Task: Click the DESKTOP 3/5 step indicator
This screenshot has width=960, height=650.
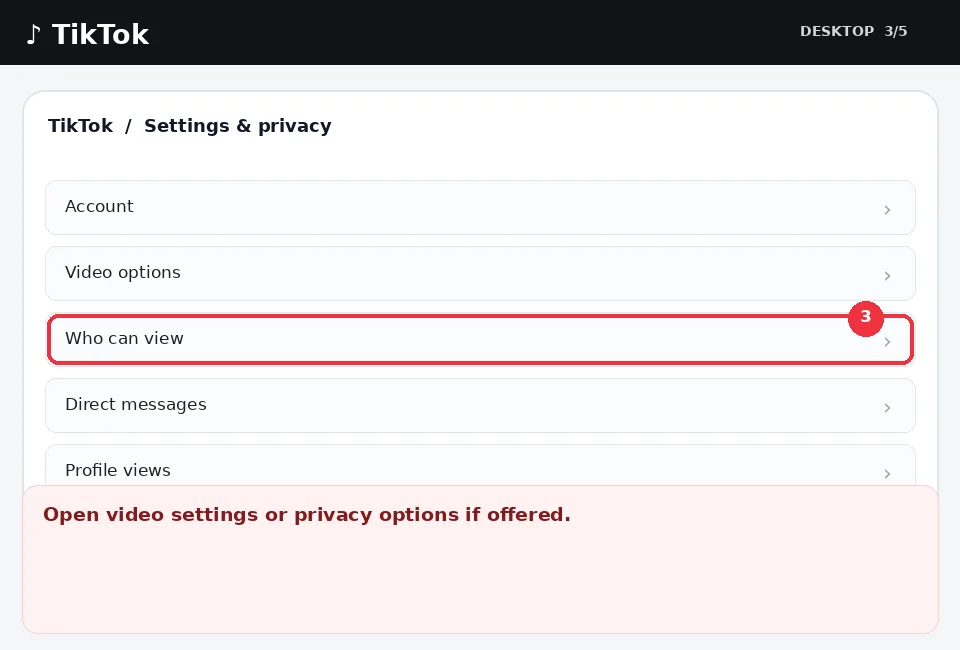Action: click(x=853, y=31)
